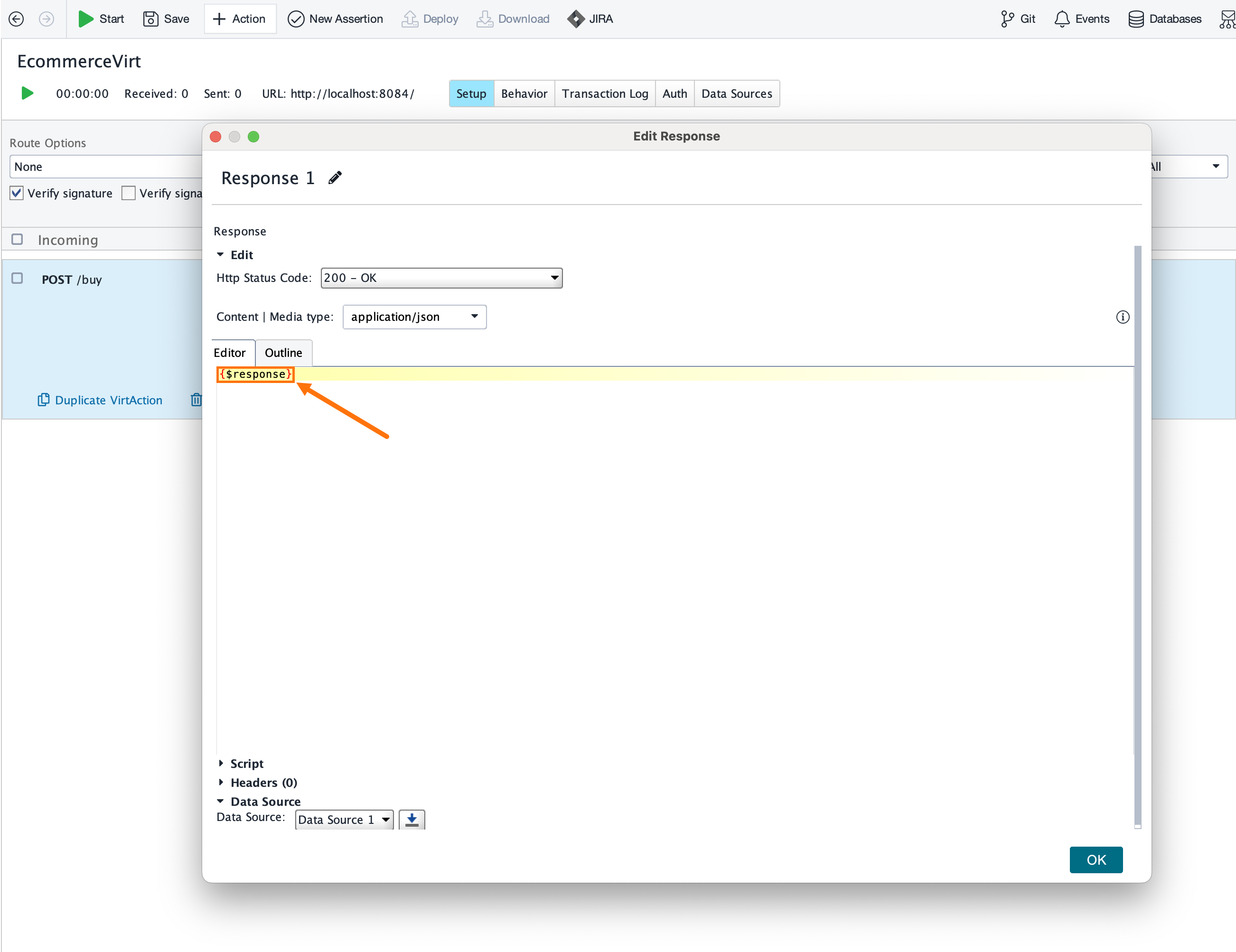View Events notifications

point(1081,19)
